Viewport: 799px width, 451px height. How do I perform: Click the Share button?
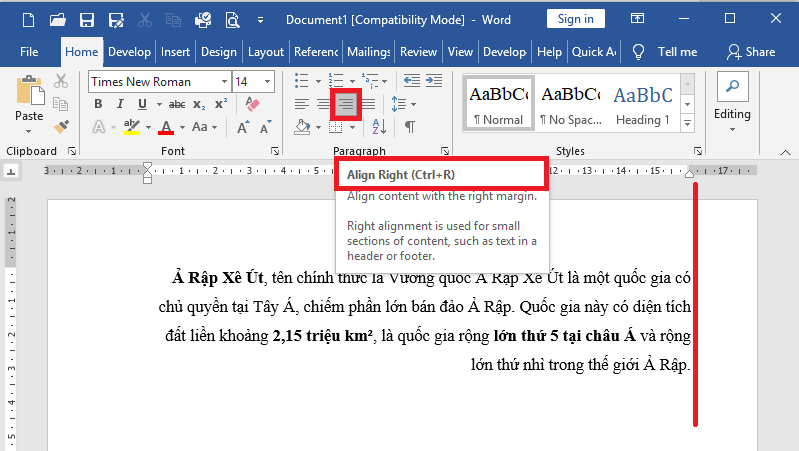coord(751,52)
